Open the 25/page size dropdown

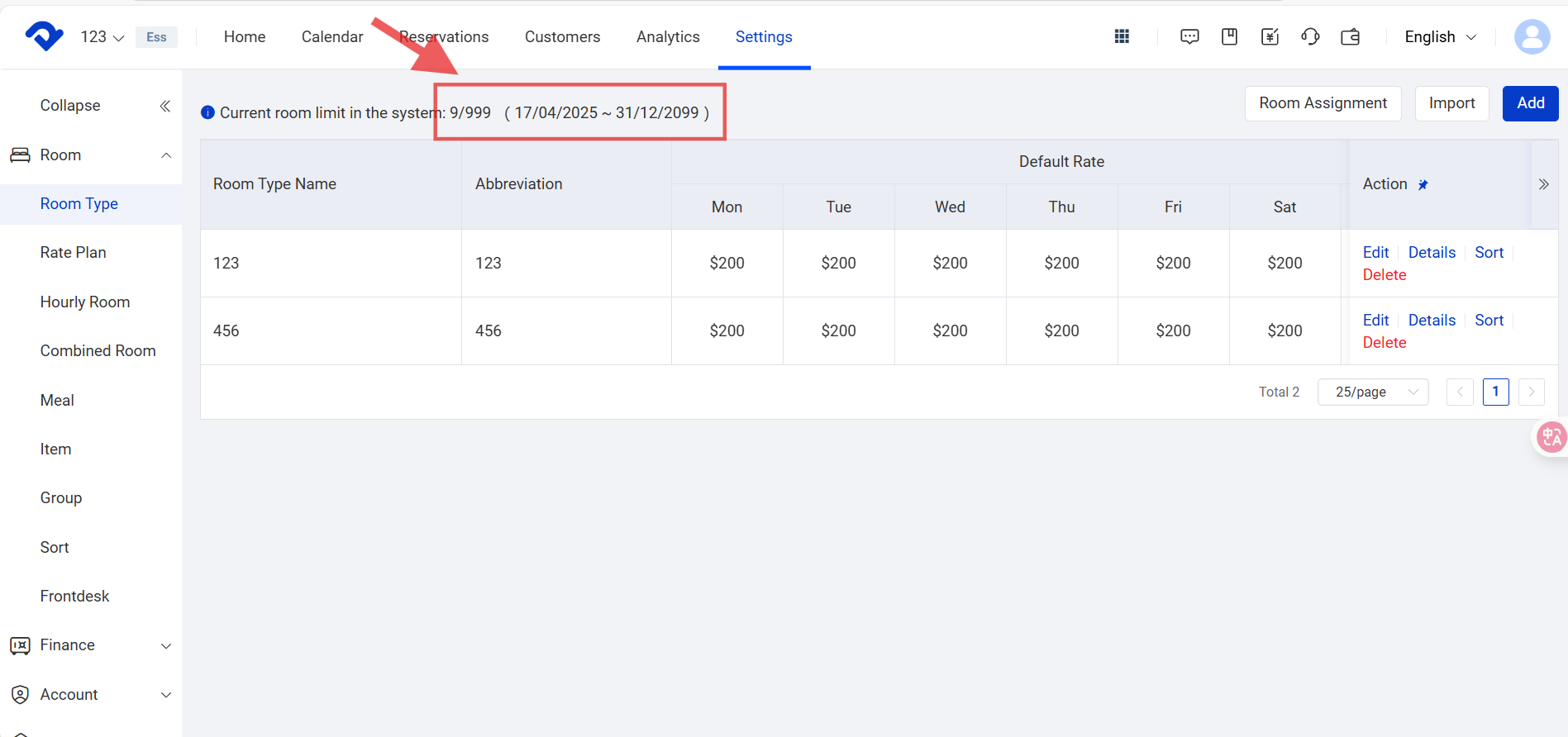coord(1373,392)
